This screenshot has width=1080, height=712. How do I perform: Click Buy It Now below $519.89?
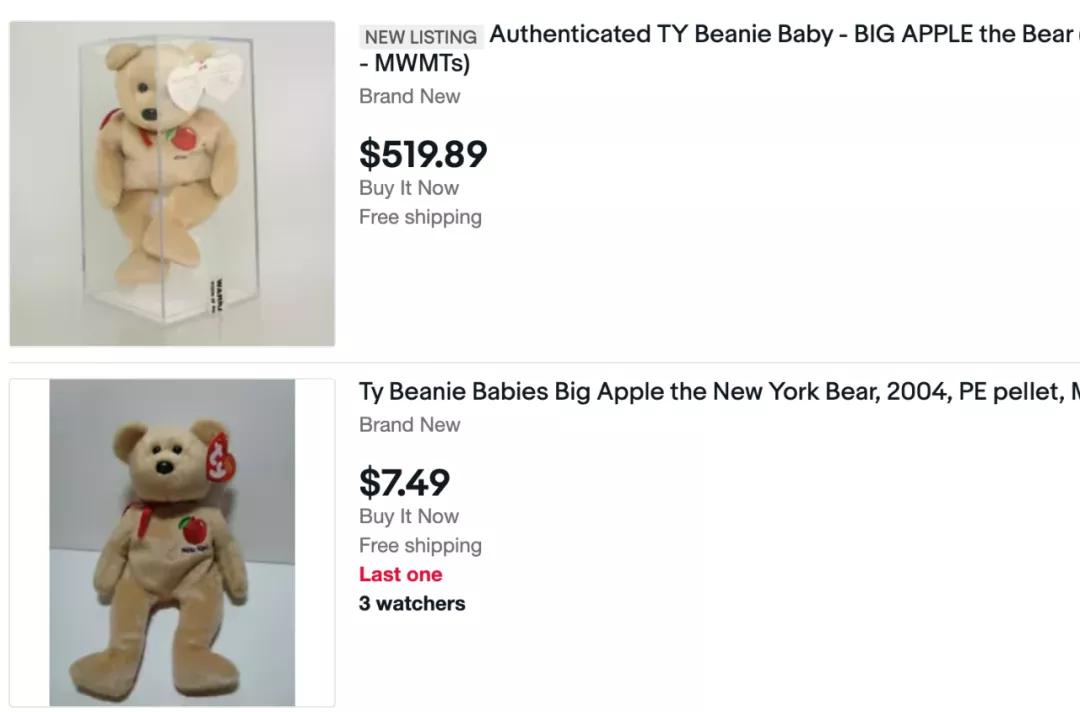pos(409,188)
